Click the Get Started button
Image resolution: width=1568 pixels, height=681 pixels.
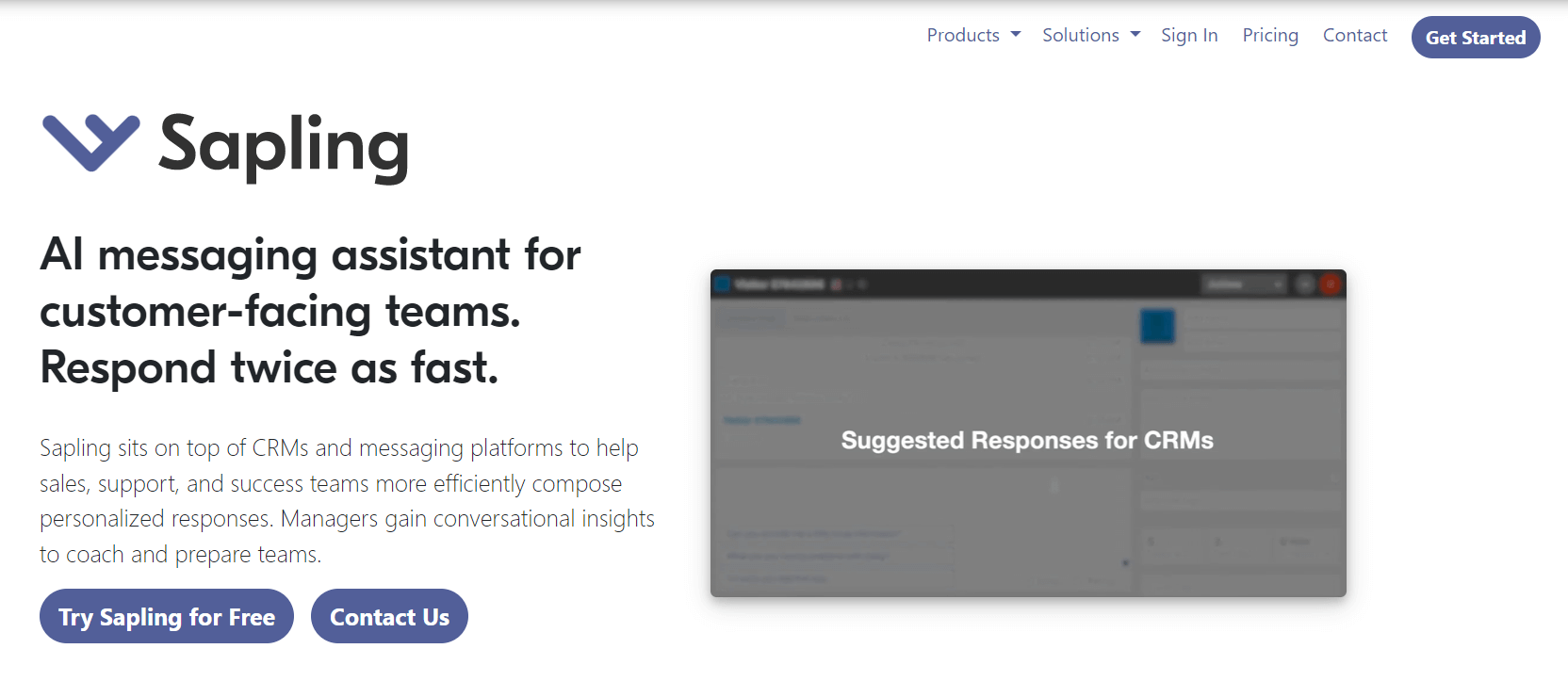(x=1476, y=38)
